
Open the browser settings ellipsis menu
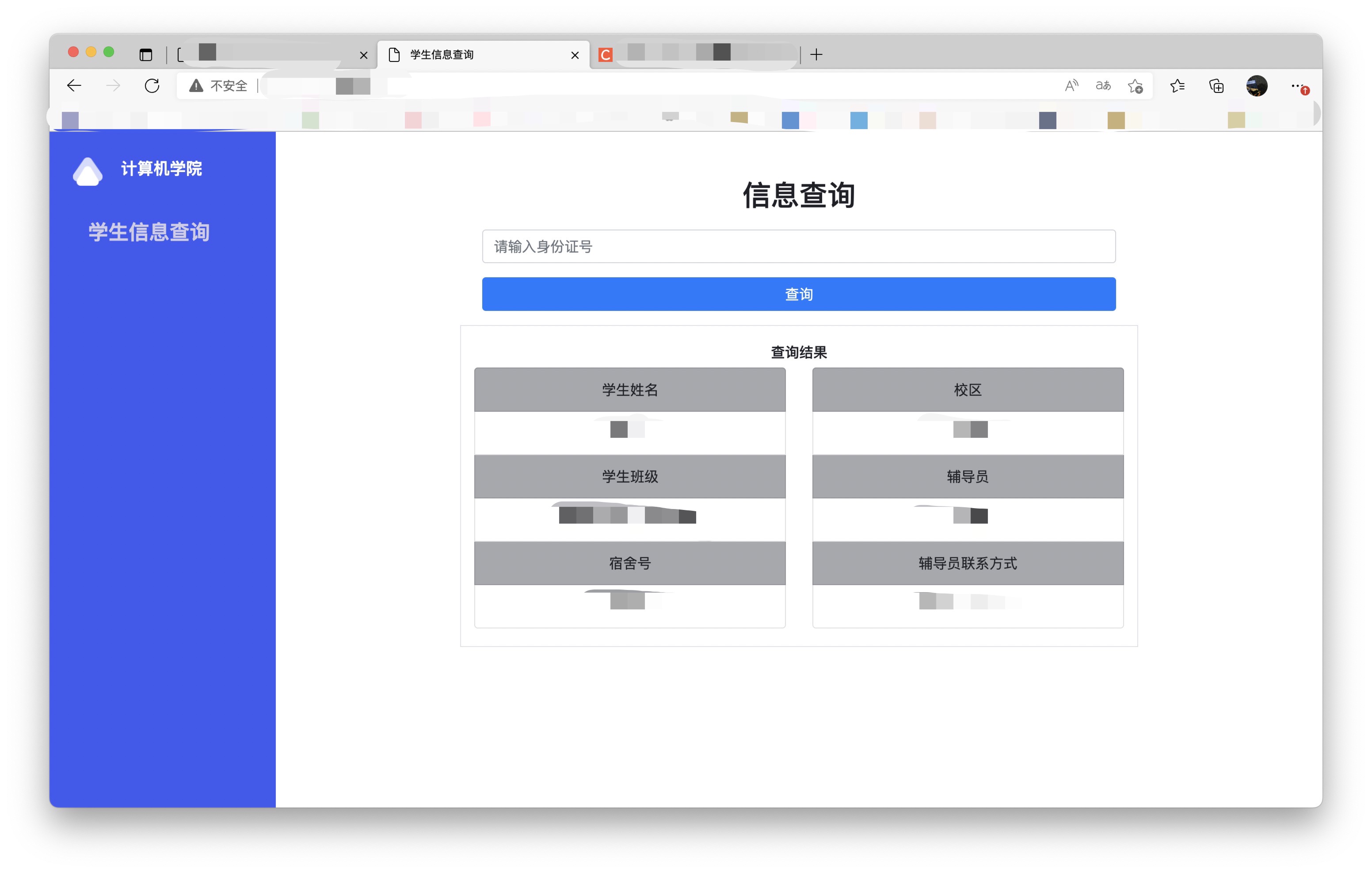click(1296, 85)
